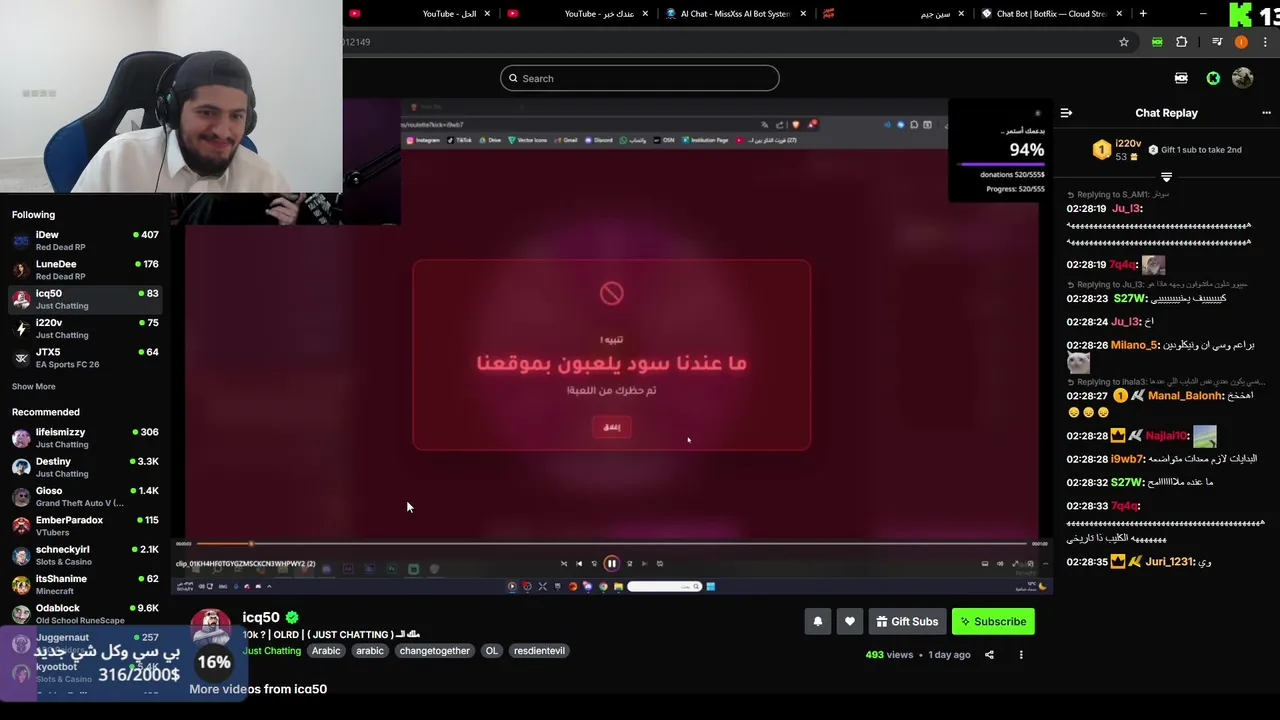Screen dimensions: 1280x720
Task: Click the capitalized Arabic tag
Action: [326, 651]
